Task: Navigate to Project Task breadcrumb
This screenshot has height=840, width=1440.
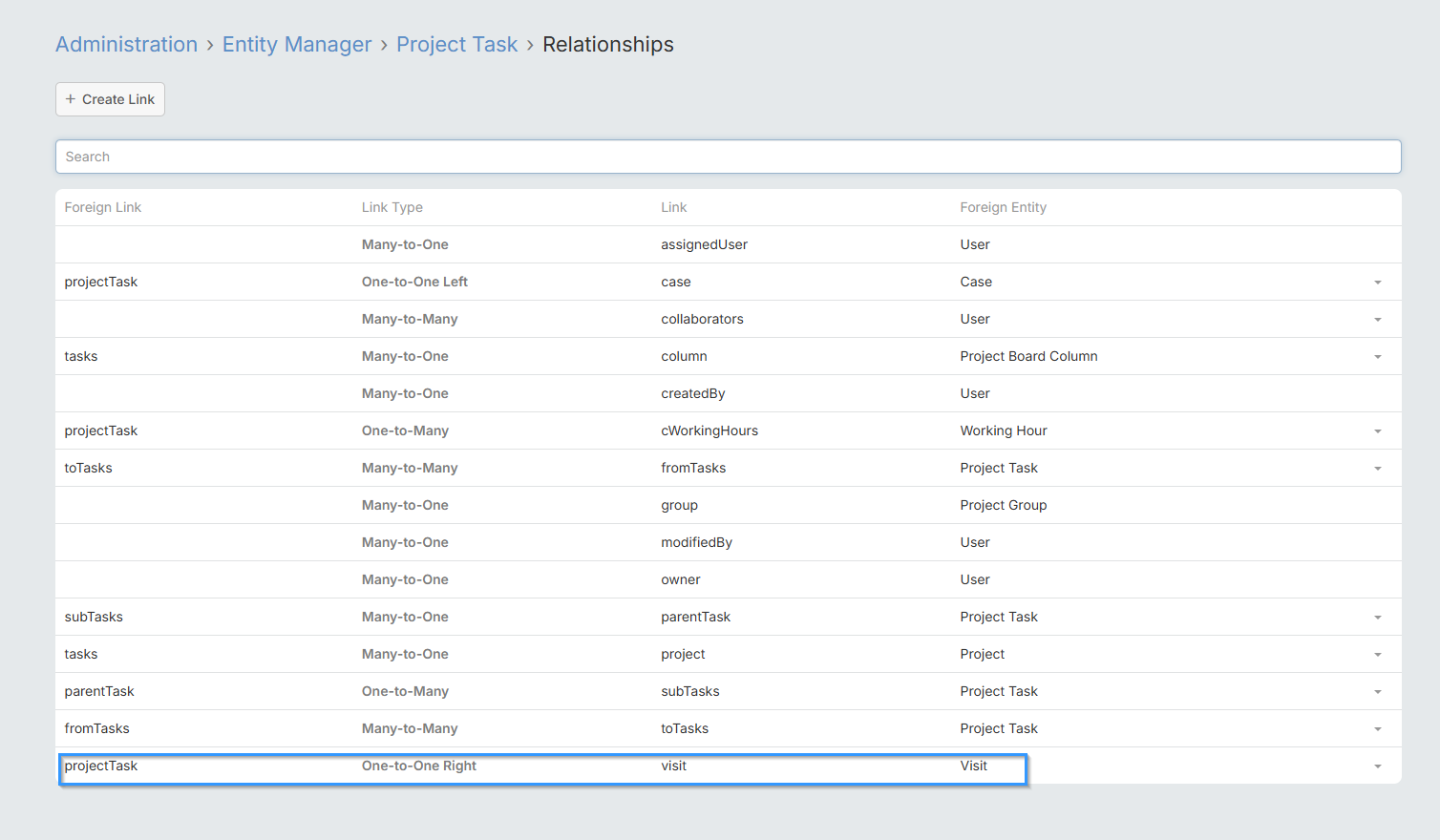Action: coord(456,45)
